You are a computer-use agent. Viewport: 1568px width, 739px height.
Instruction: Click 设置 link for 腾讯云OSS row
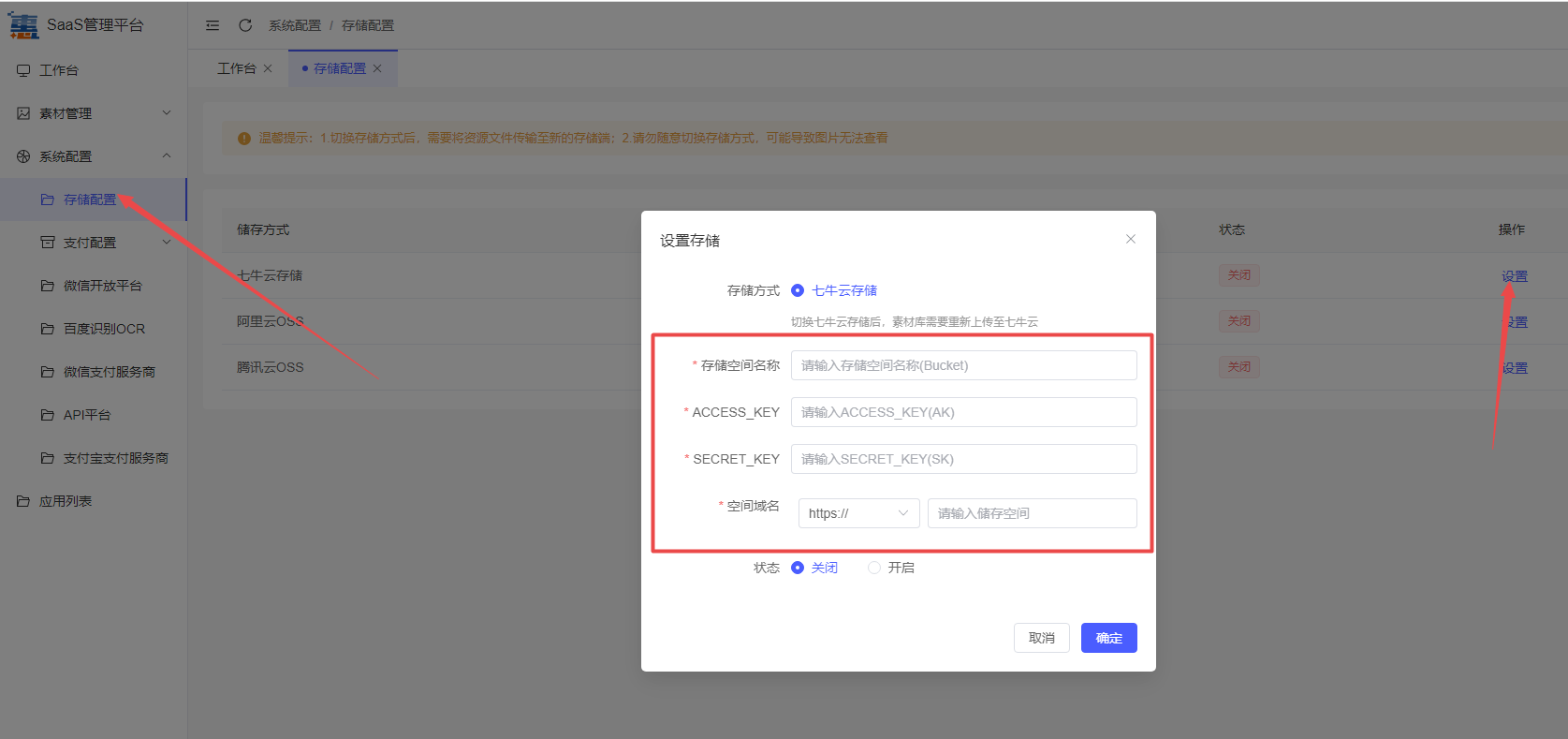click(x=1515, y=368)
